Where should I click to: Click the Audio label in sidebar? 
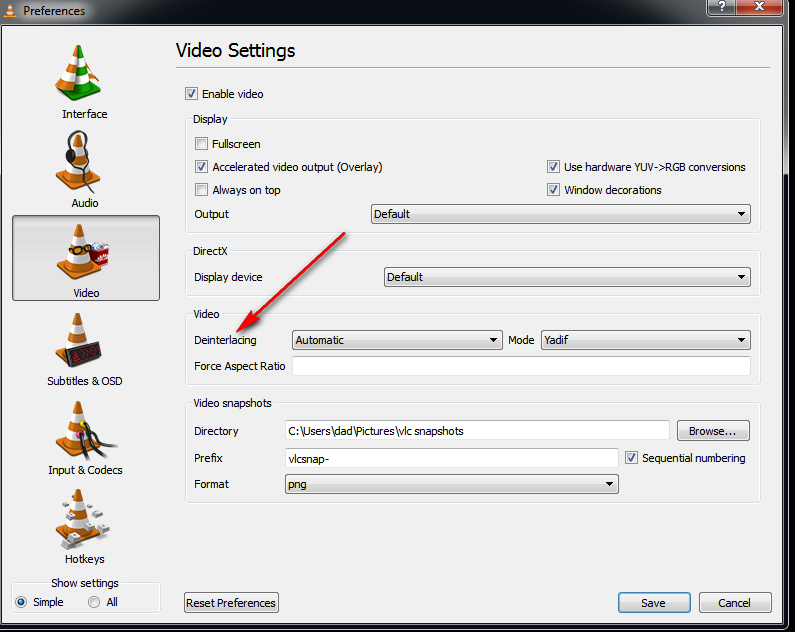pyautogui.click(x=85, y=203)
